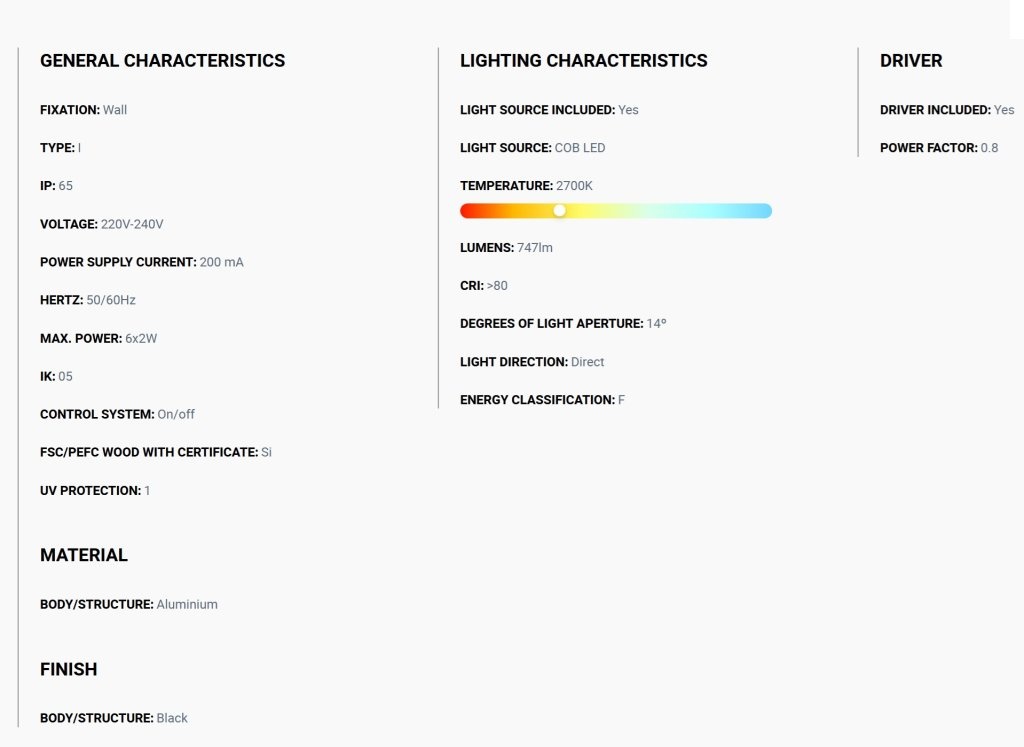Viewport: 1024px width, 747px height.
Task: Click the Driver section heading
Action: coord(911,61)
